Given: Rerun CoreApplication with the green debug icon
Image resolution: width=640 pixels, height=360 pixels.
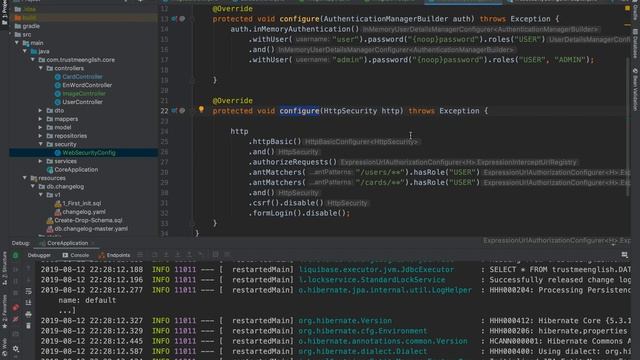Looking at the screenshot, I should [x=16, y=256].
